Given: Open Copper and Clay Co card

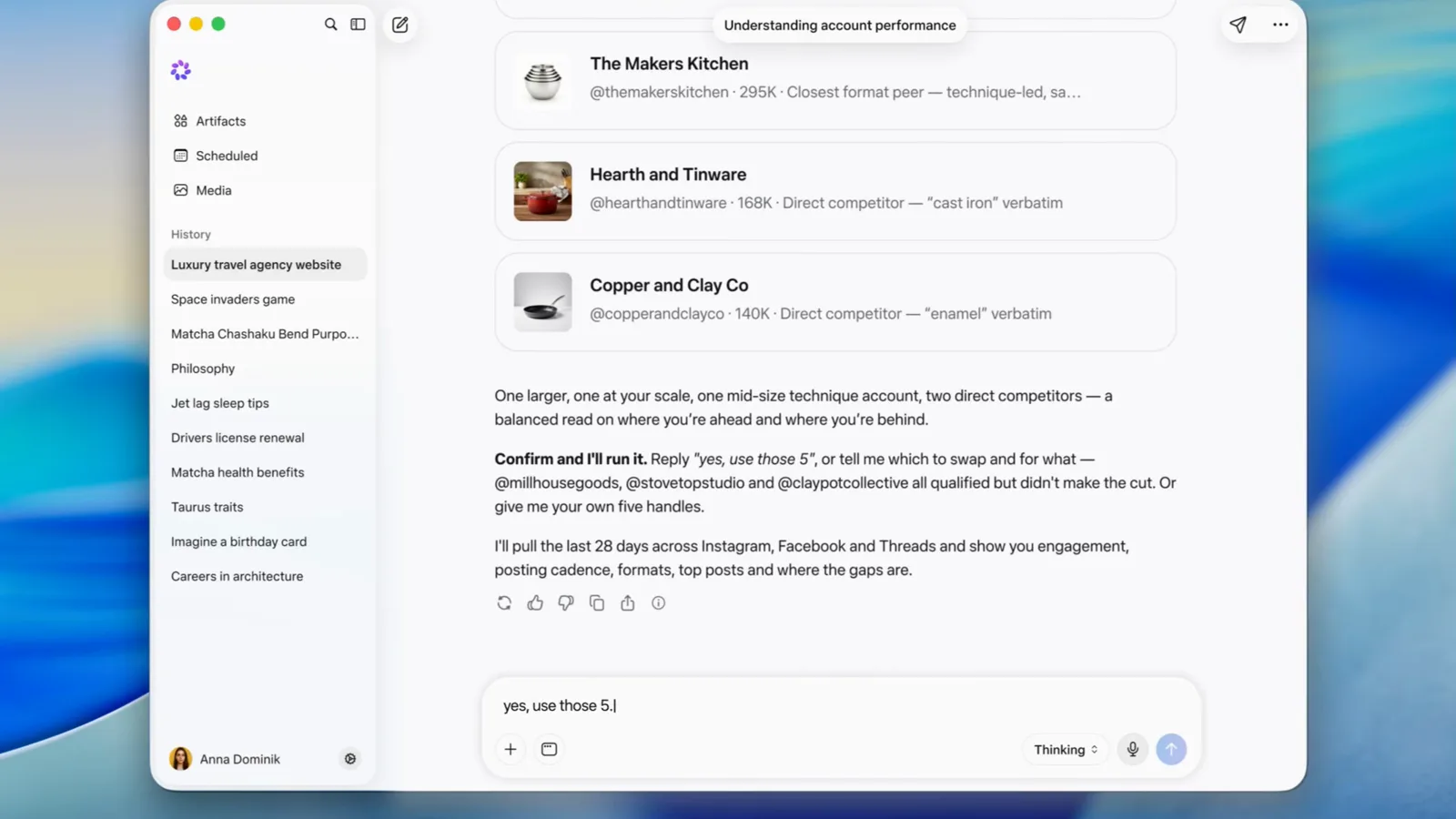Looking at the screenshot, I should click(x=835, y=302).
